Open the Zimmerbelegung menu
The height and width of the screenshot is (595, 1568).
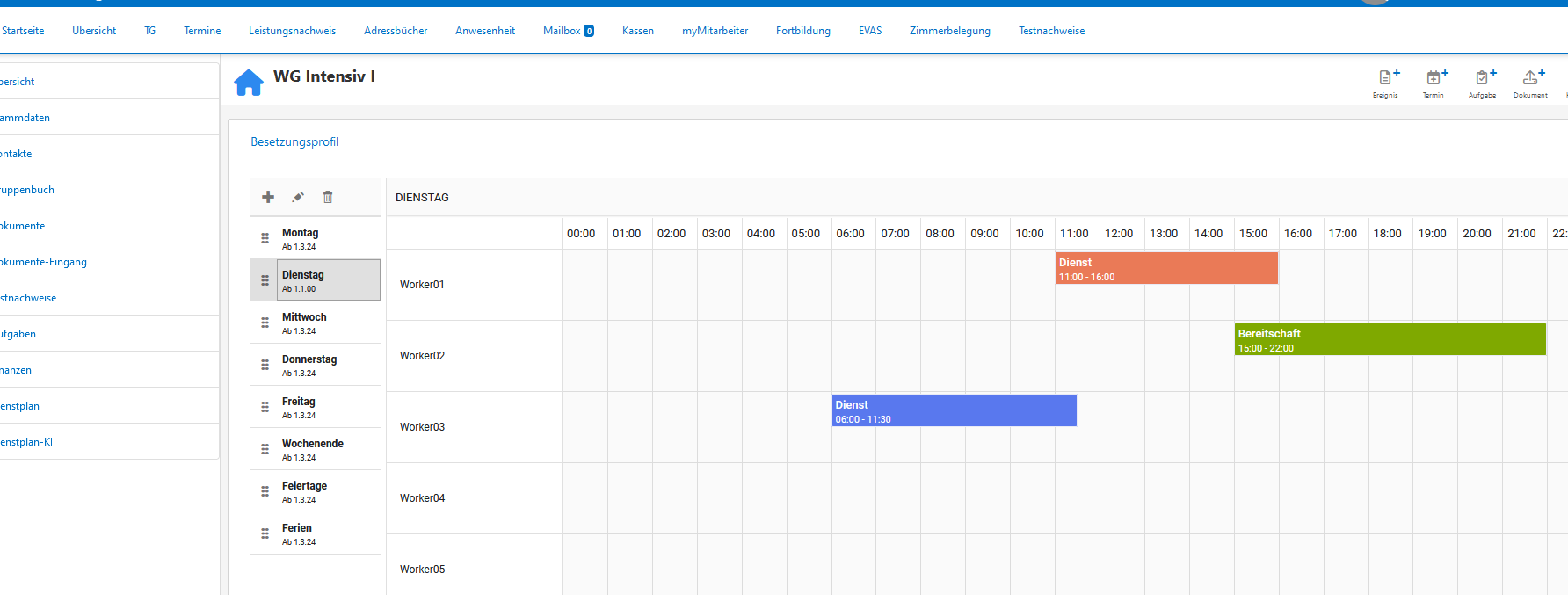(x=949, y=31)
